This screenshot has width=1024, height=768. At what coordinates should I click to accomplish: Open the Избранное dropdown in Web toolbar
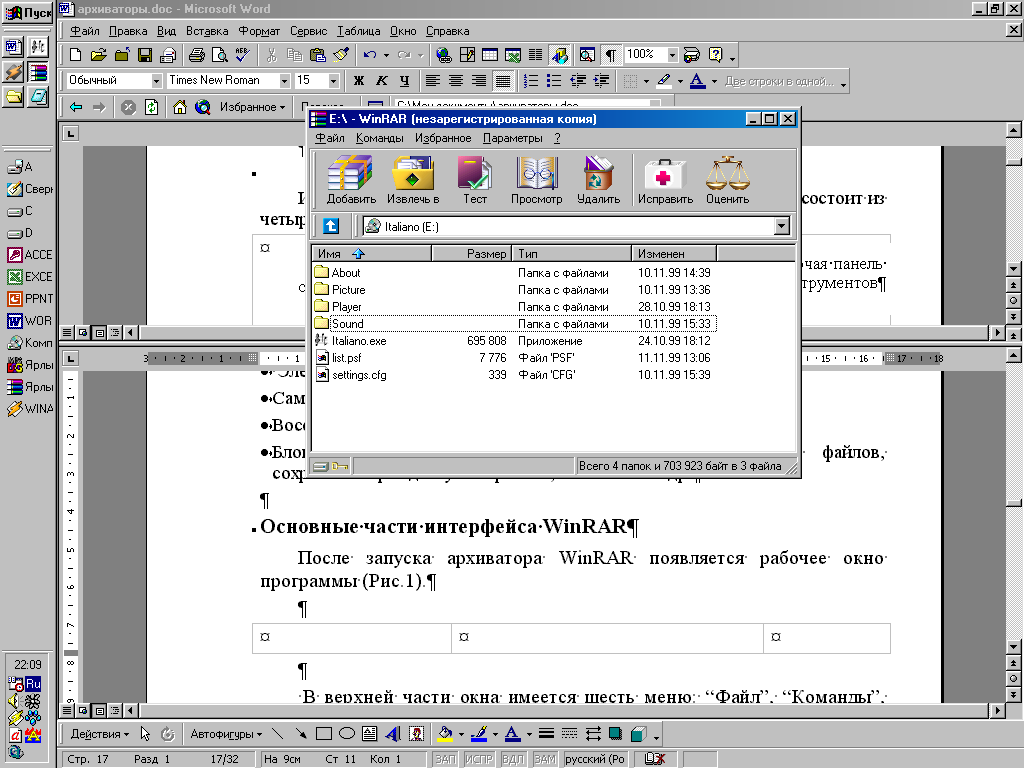pos(252,107)
